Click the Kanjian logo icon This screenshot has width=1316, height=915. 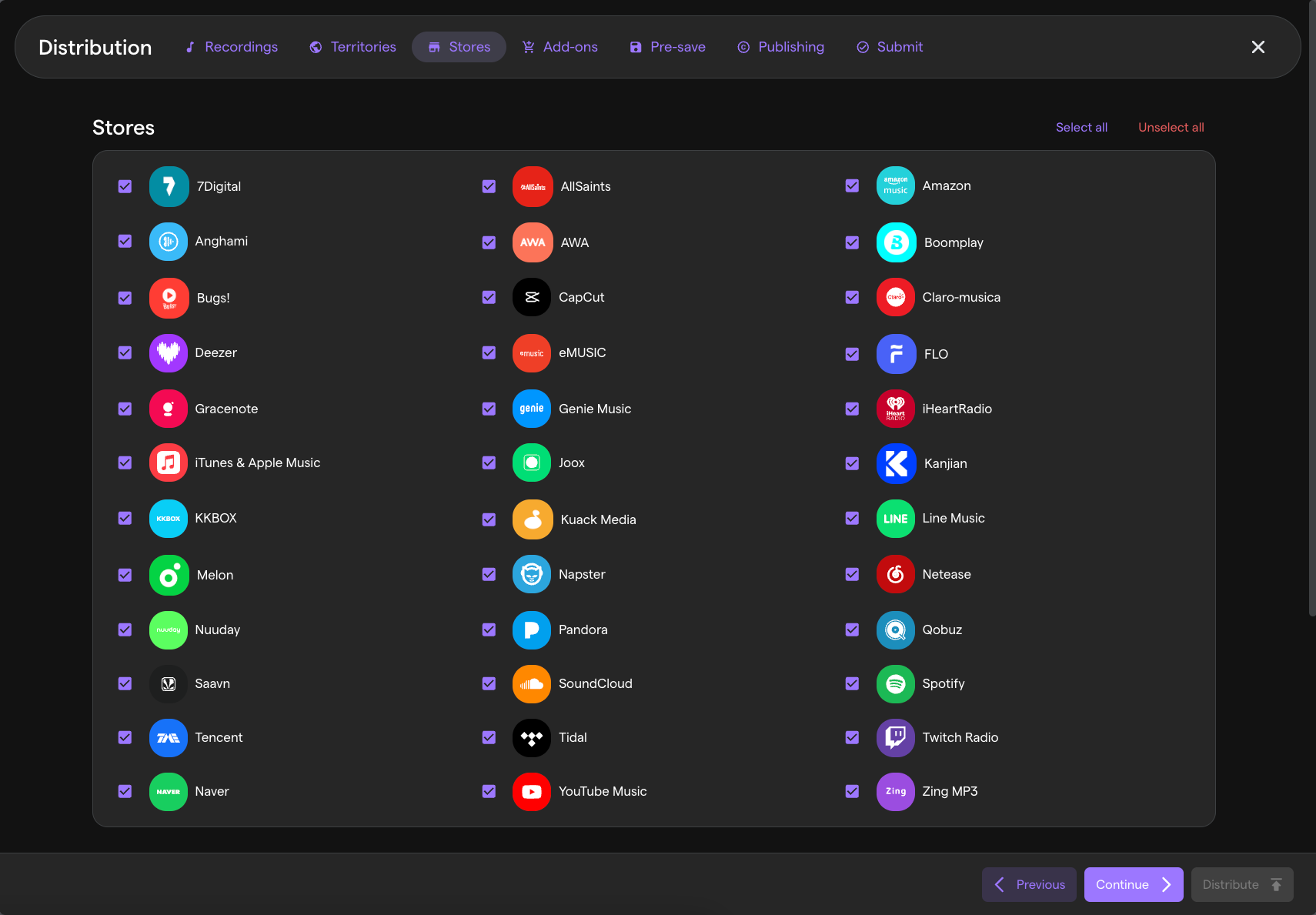[x=896, y=463]
